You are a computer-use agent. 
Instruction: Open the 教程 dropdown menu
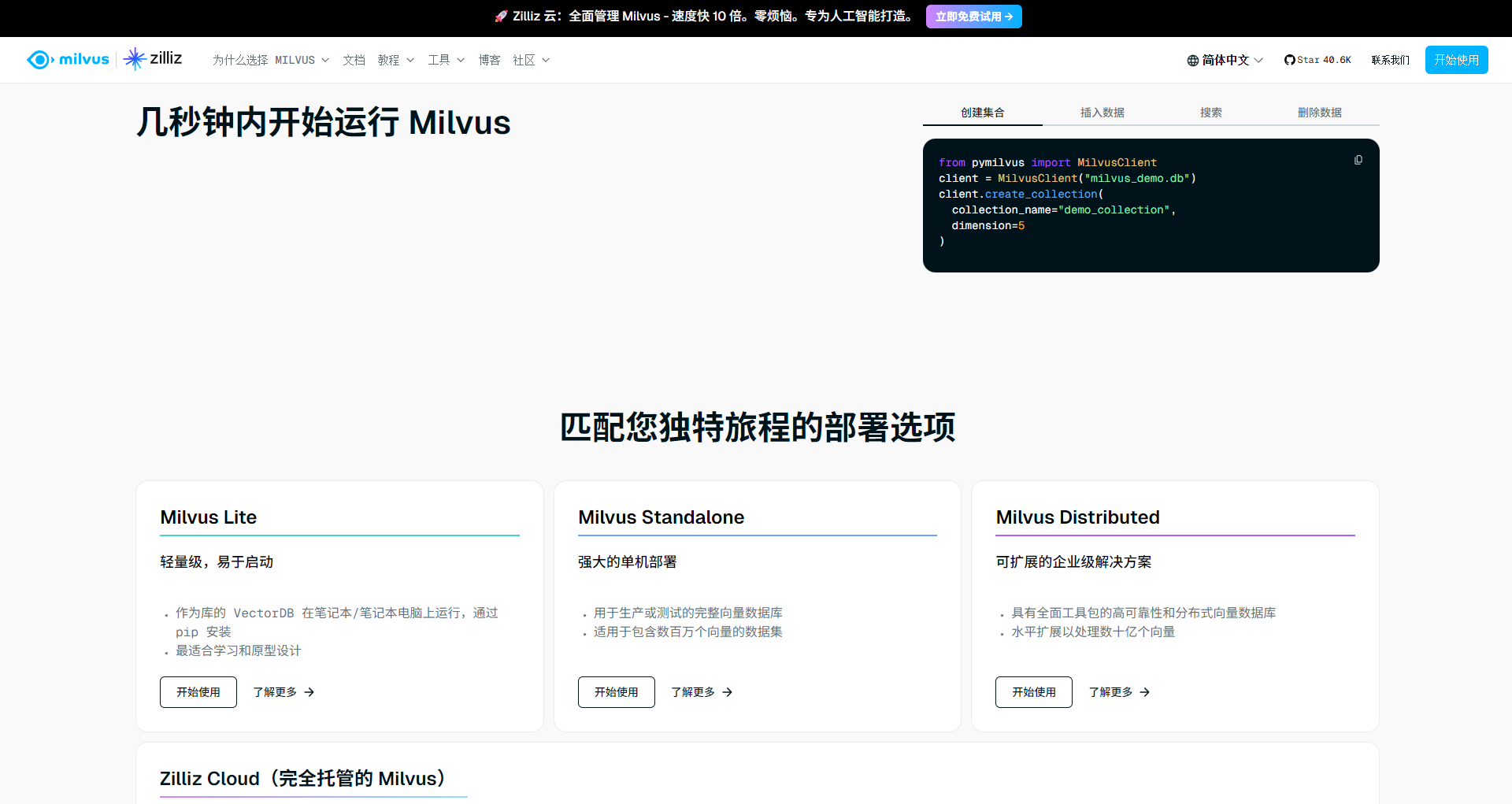click(395, 61)
